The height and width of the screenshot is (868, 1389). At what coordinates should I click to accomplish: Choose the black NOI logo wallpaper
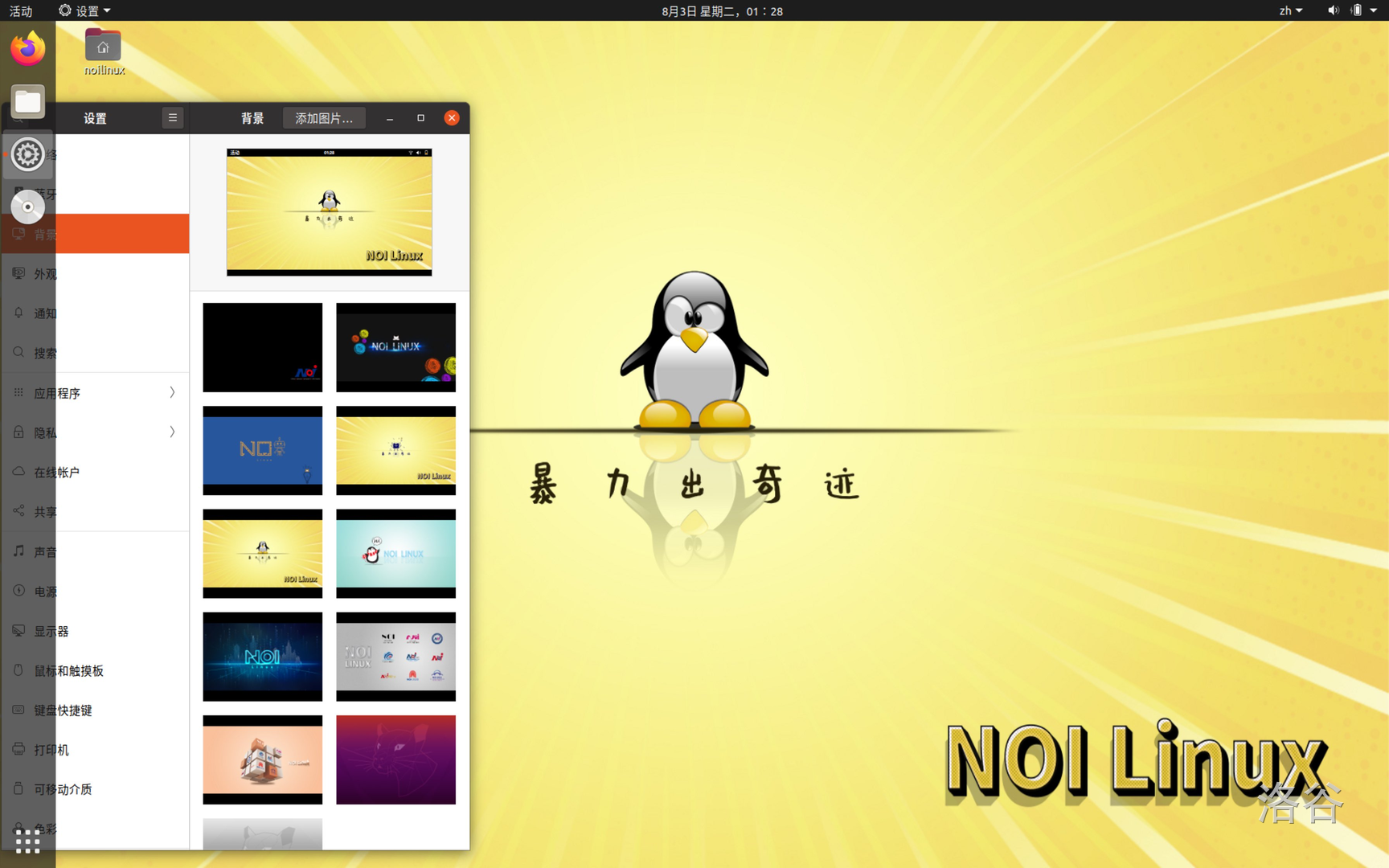[x=263, y=347]
